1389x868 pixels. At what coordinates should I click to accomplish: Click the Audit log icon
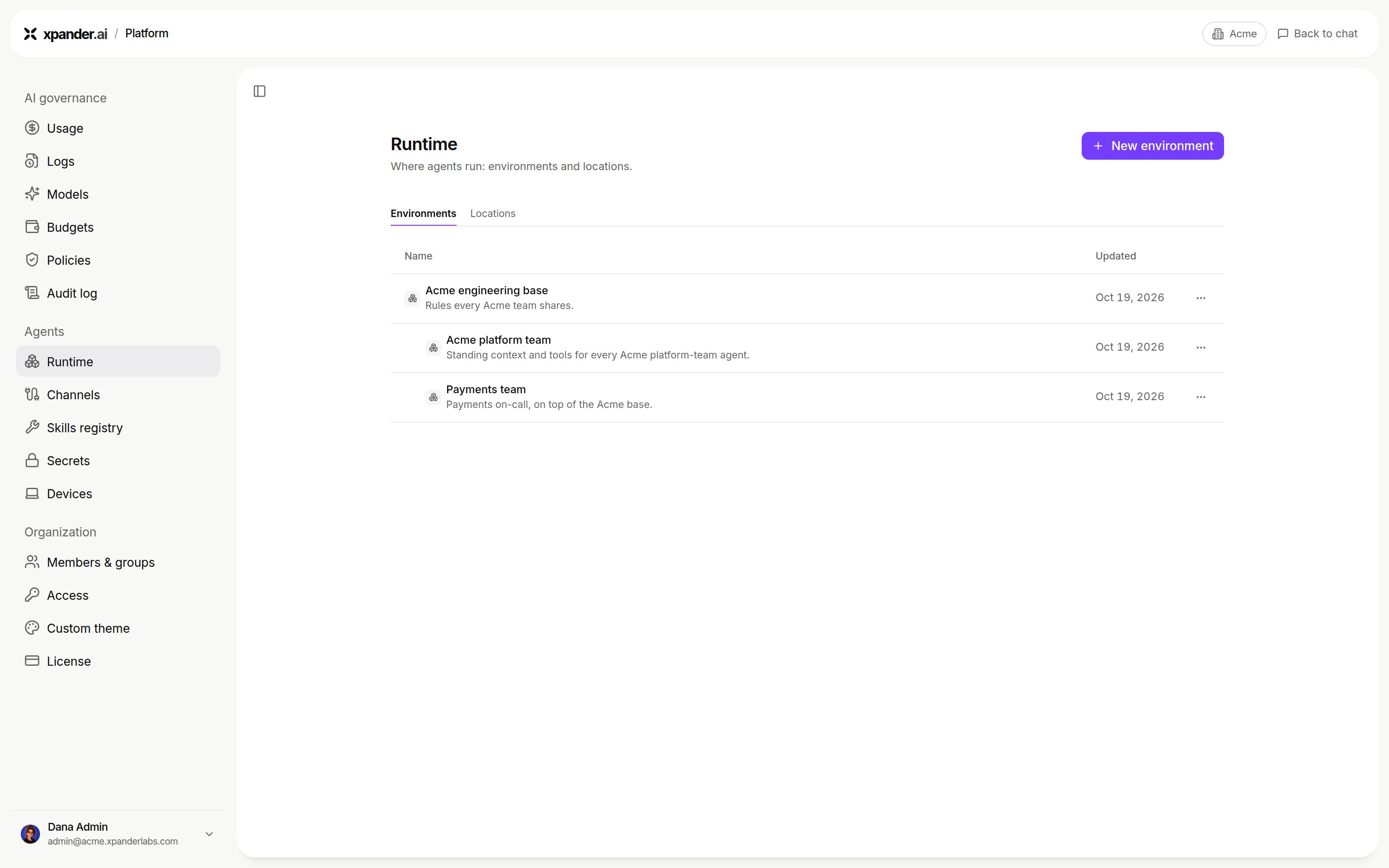pos(32,293)
